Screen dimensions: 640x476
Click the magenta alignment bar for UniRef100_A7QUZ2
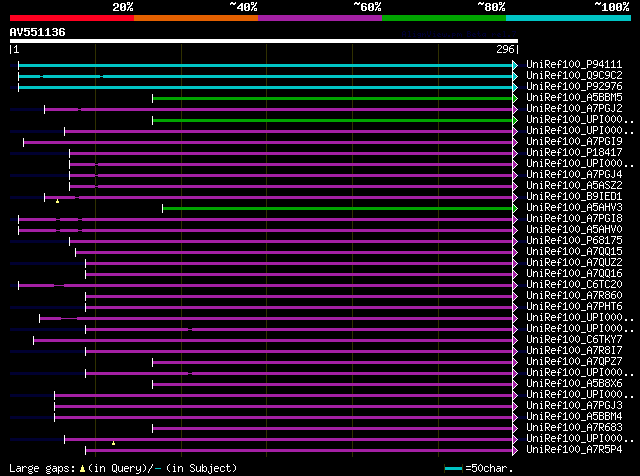coord(300,263)
